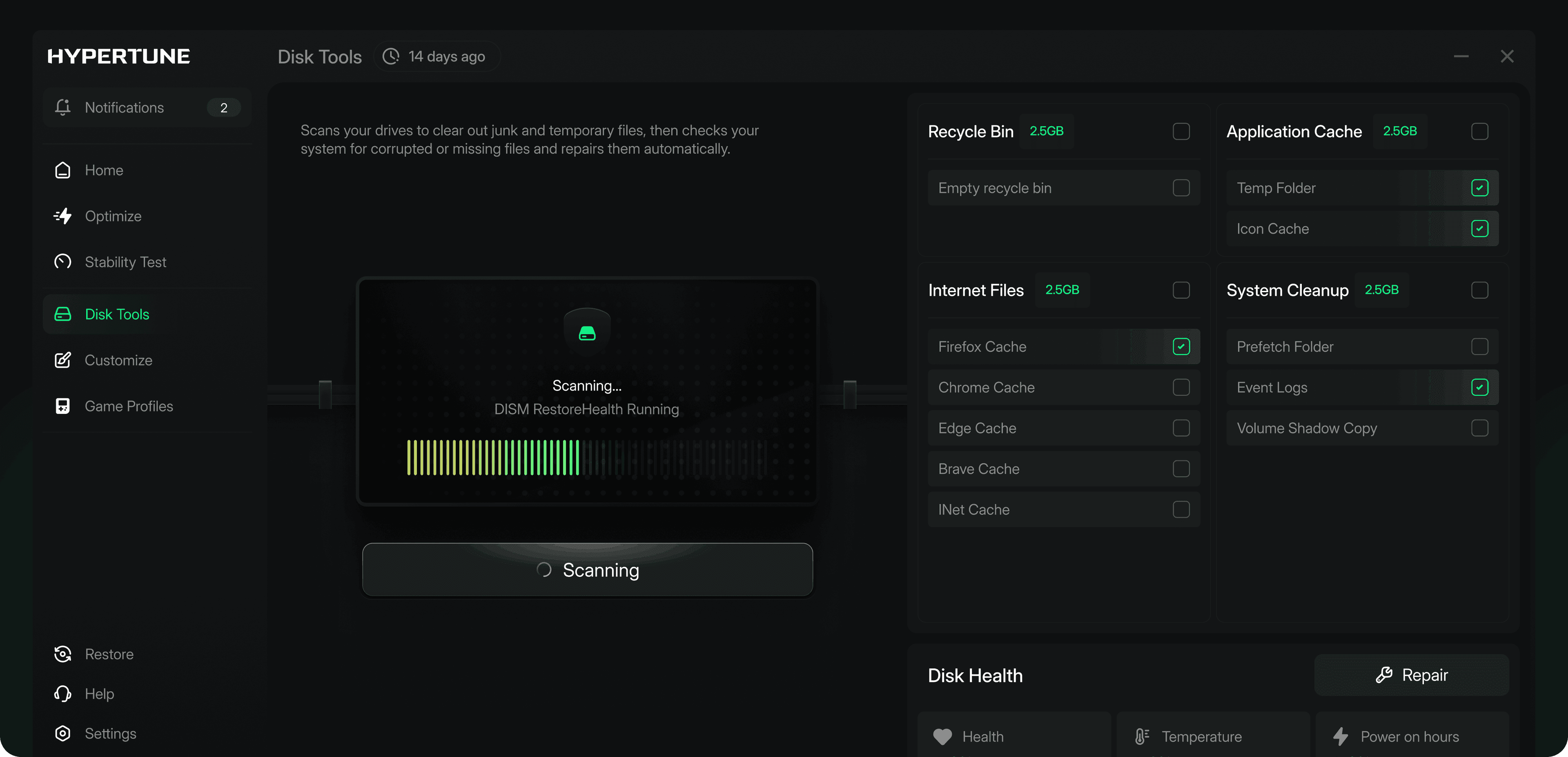
Task: Click the wrench icon on the Repair button
Action: coord(1383,675)
